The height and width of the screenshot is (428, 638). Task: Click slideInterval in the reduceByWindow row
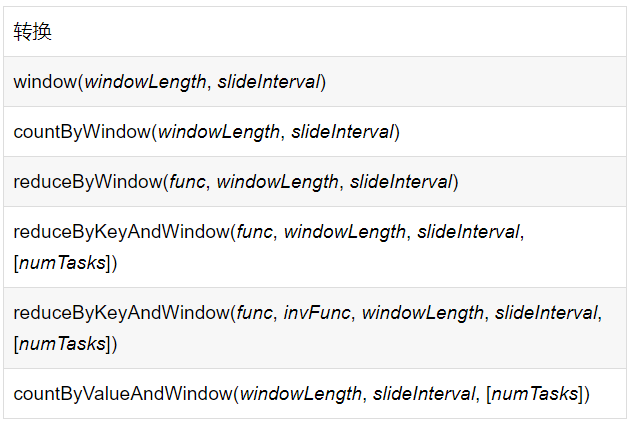point(401,182)
